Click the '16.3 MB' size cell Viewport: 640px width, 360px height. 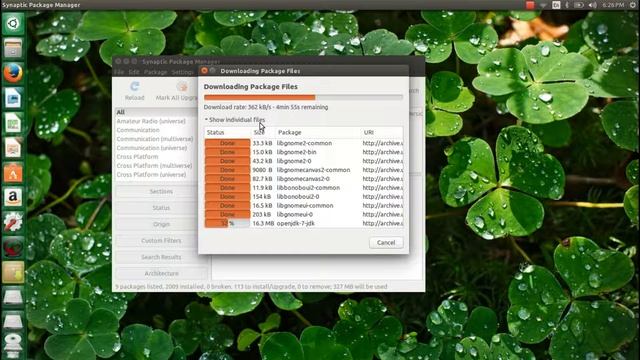263,223
